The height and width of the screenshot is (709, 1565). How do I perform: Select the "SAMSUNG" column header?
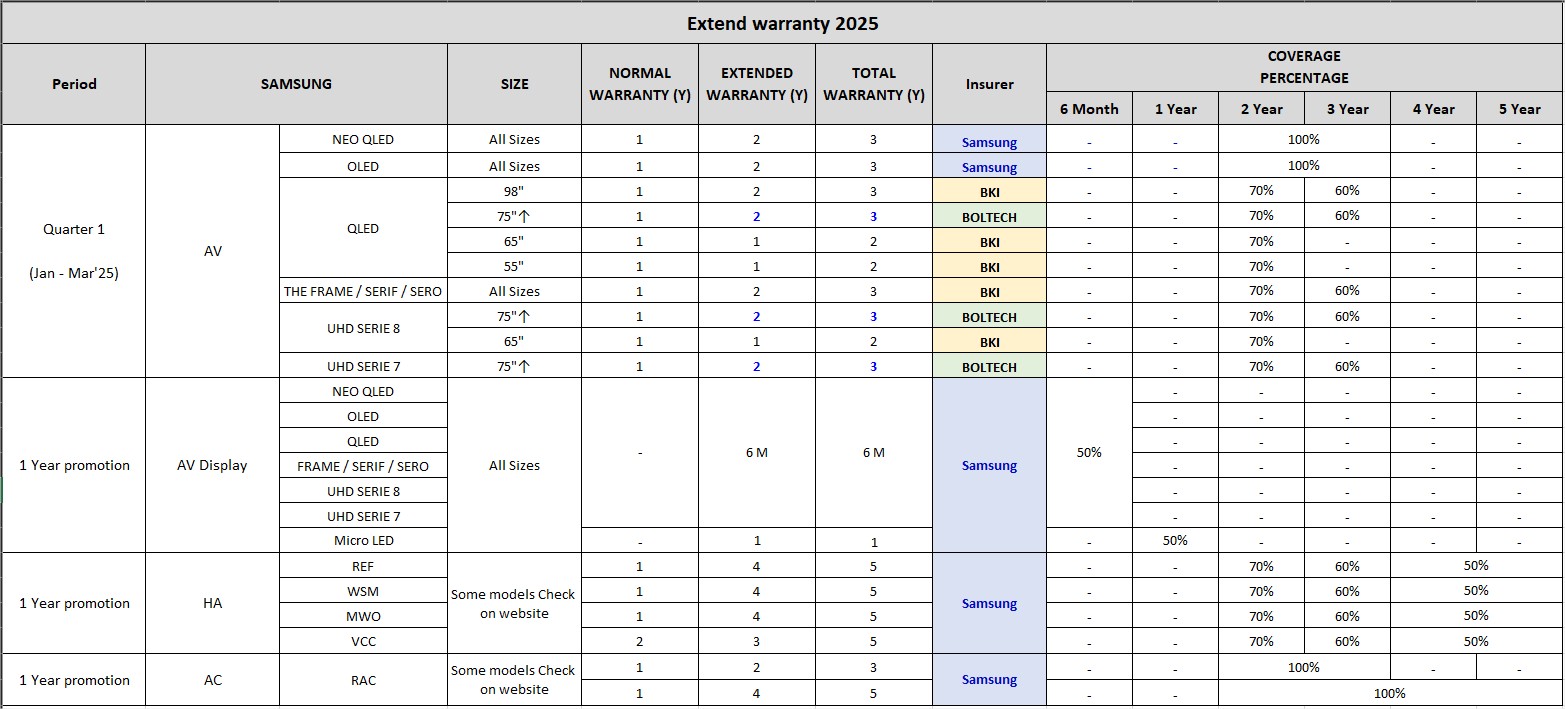coord(296,84)
